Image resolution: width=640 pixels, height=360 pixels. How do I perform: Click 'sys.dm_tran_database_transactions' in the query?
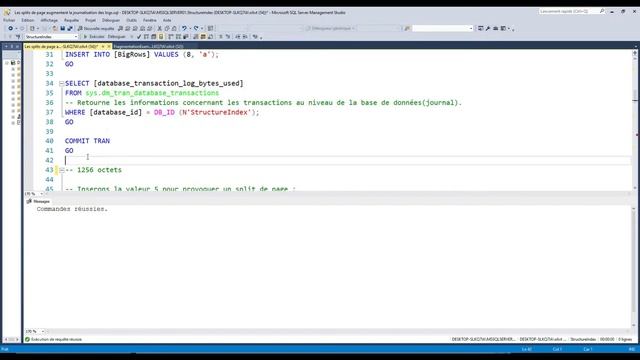click(152, 93)
